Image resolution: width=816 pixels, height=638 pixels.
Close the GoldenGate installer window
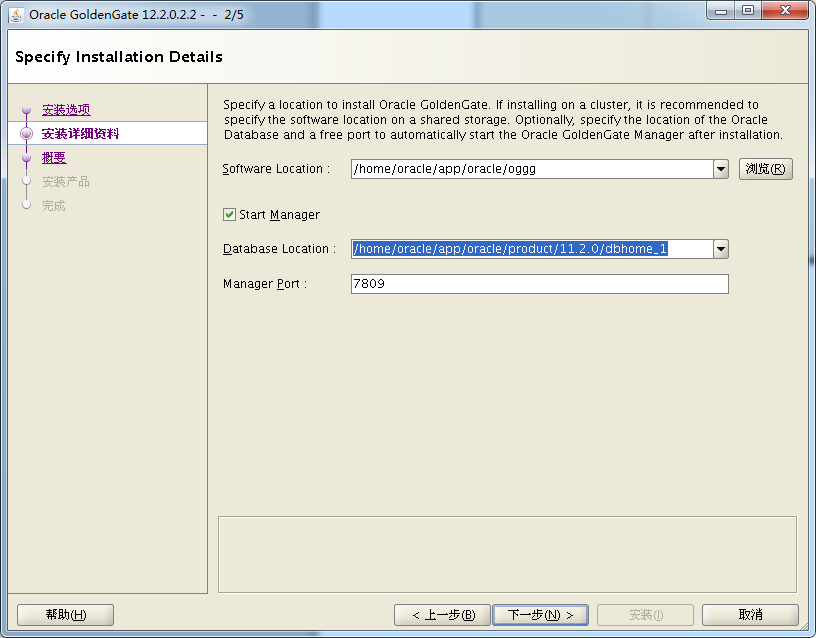(785, 11)
